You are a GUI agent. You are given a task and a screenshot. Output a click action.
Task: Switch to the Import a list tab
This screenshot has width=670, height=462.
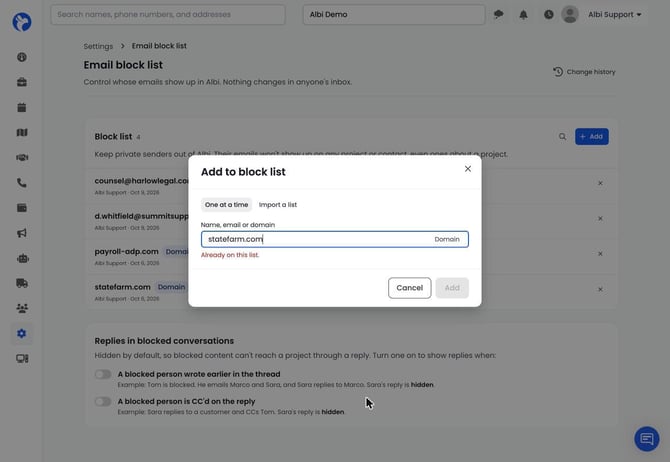[x=278, y=205]
